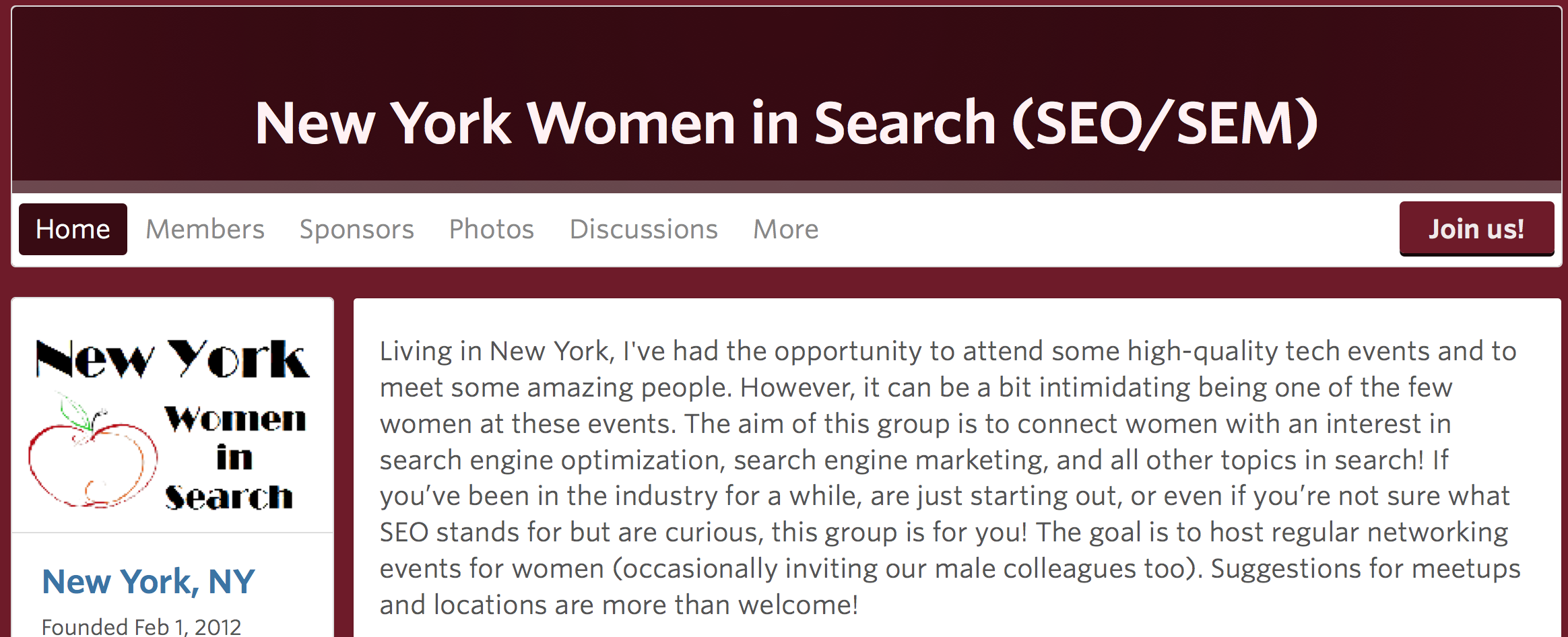
Task: Click the 'Women in Search' logo lettering
Action: 234,458
